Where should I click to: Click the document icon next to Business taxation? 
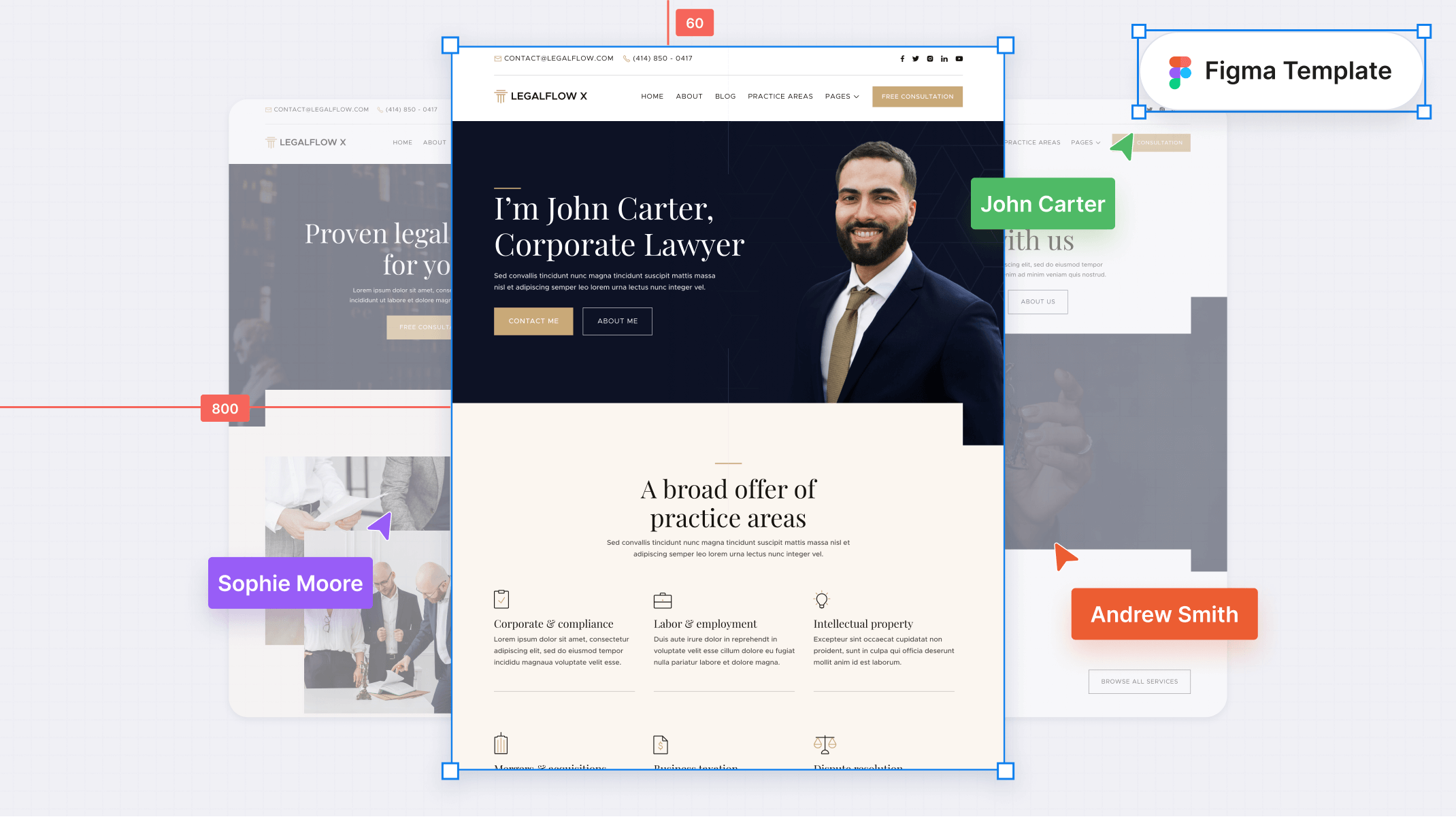[661, 743]
